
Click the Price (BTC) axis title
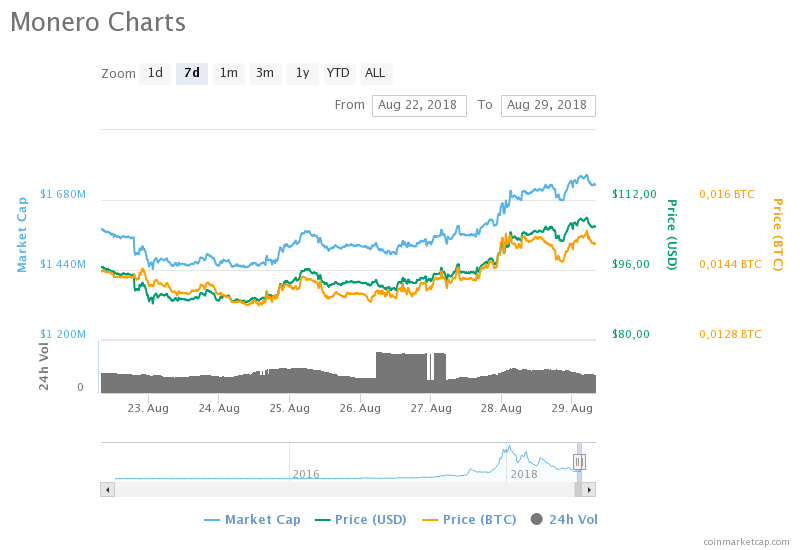[777, 235]
